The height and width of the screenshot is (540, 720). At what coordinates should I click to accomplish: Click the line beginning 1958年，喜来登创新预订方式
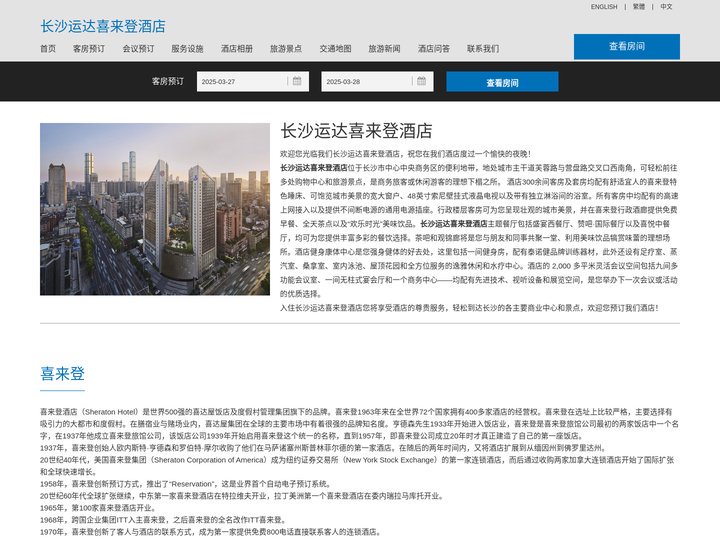pyautogui.click(x=186, y=484)
